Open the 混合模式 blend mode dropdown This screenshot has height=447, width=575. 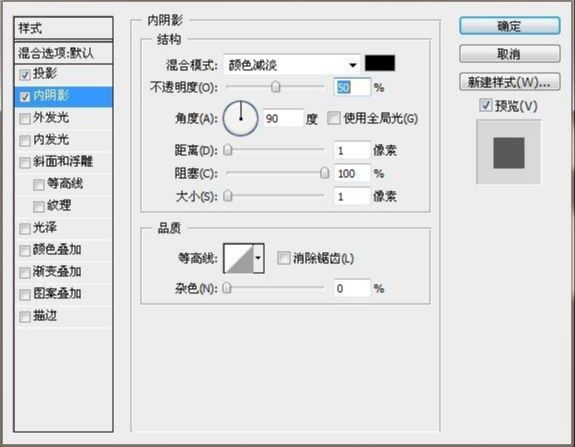(x=292, y=65)
